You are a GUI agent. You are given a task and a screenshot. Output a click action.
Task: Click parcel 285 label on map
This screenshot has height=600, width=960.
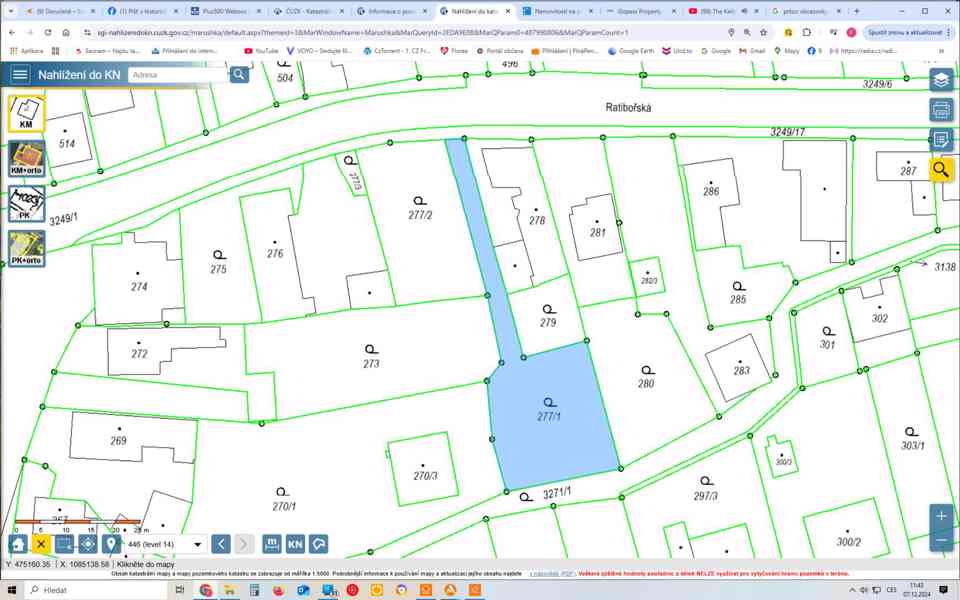point(738,299)
